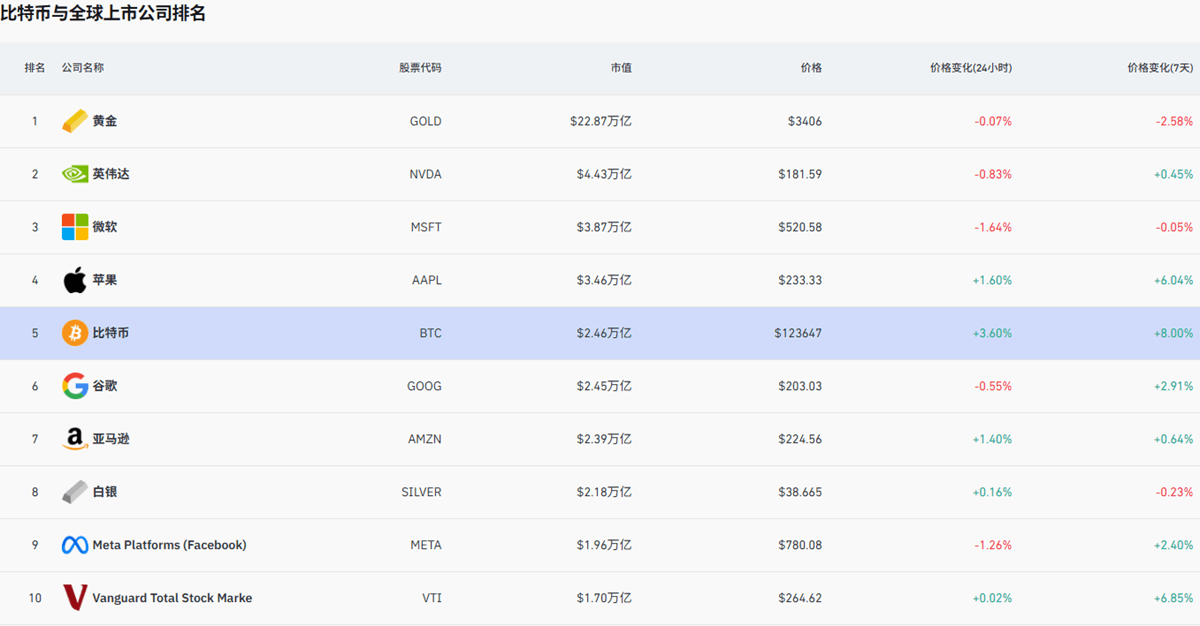Viewport: 1200px width, 626px height.
Task: Click gold market cap $22.87万亿
Action: point(601,121)
